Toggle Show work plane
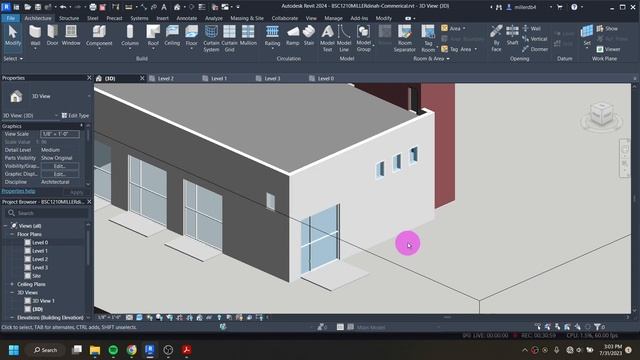 pyautogui.click(x=607, y=29)
